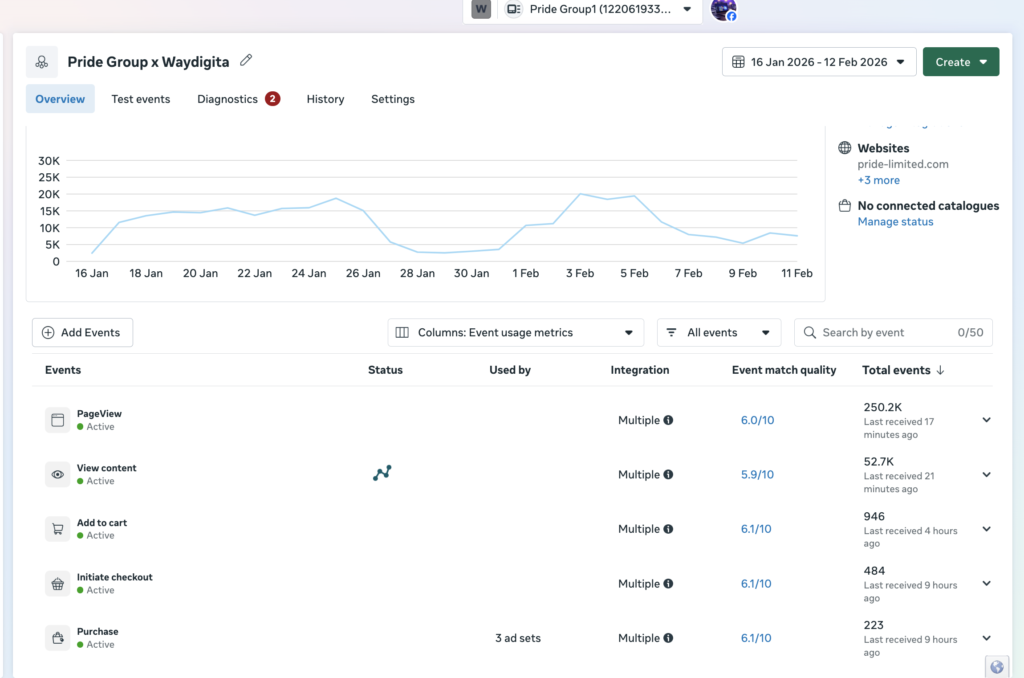Image resolution: width=1024 pixels, height=678 pixels.
Task: Click the Add to cart icon
Action: click(x=58, y=529)
